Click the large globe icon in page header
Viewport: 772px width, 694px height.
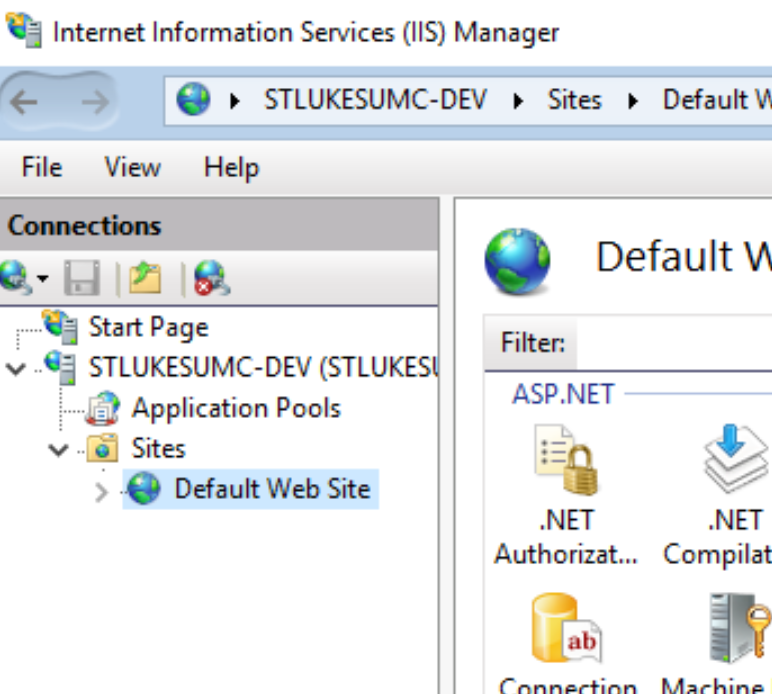point(517,261)
